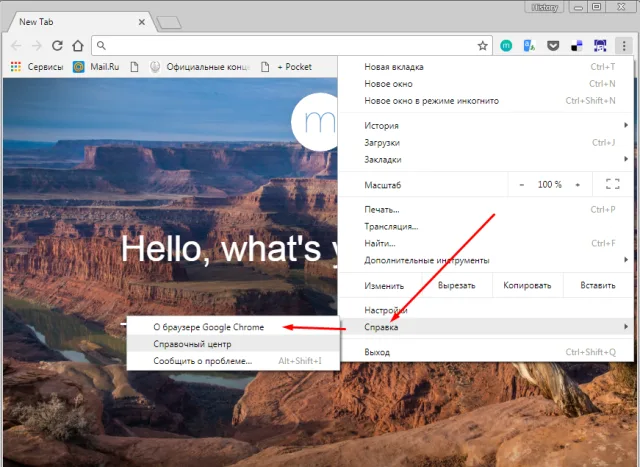Open the Google Translate extension icon
The width and height of the screenshot is (640, 467).
(529, 46)
